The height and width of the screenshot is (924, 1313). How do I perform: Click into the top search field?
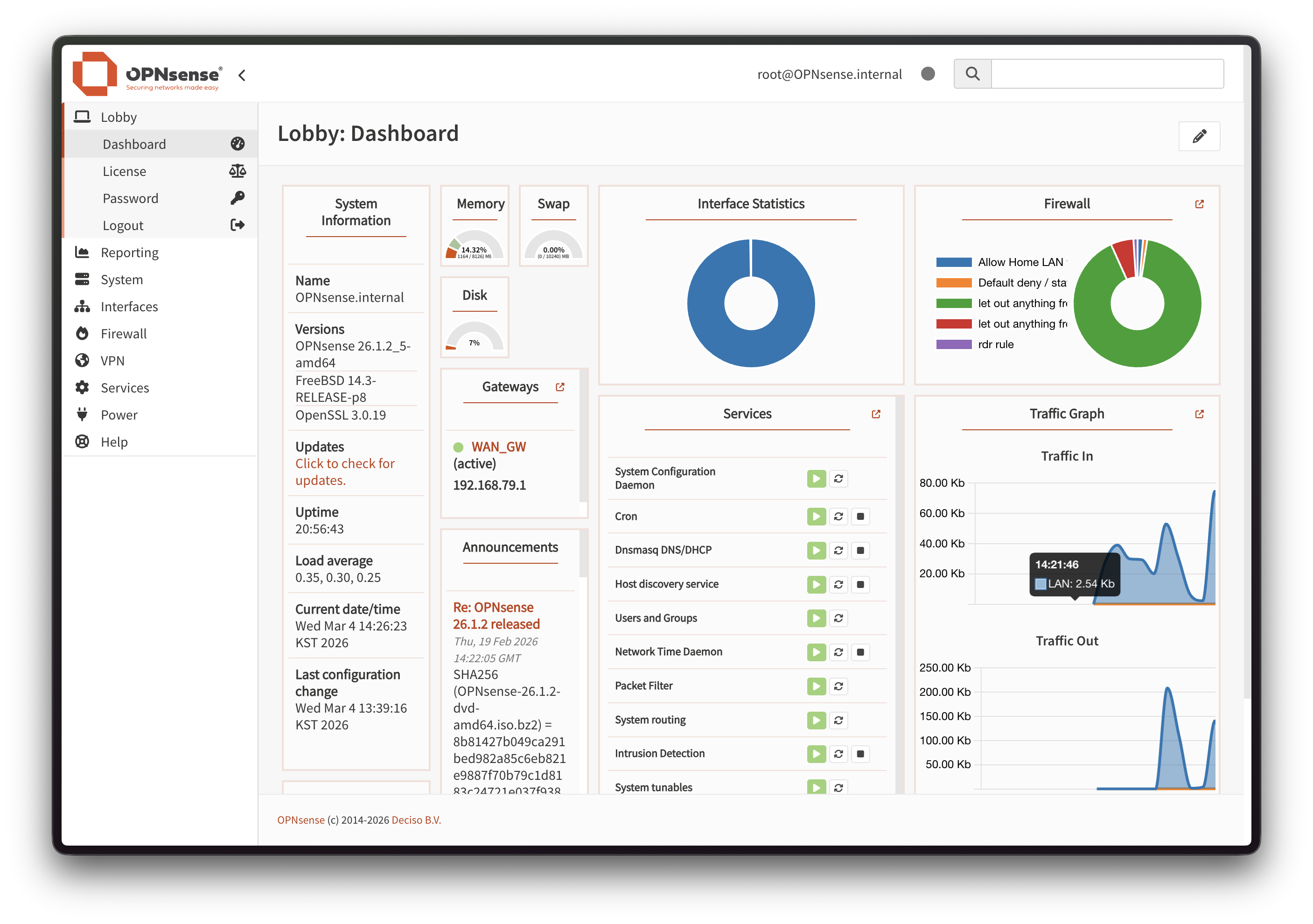click(x=1107, y=74)
